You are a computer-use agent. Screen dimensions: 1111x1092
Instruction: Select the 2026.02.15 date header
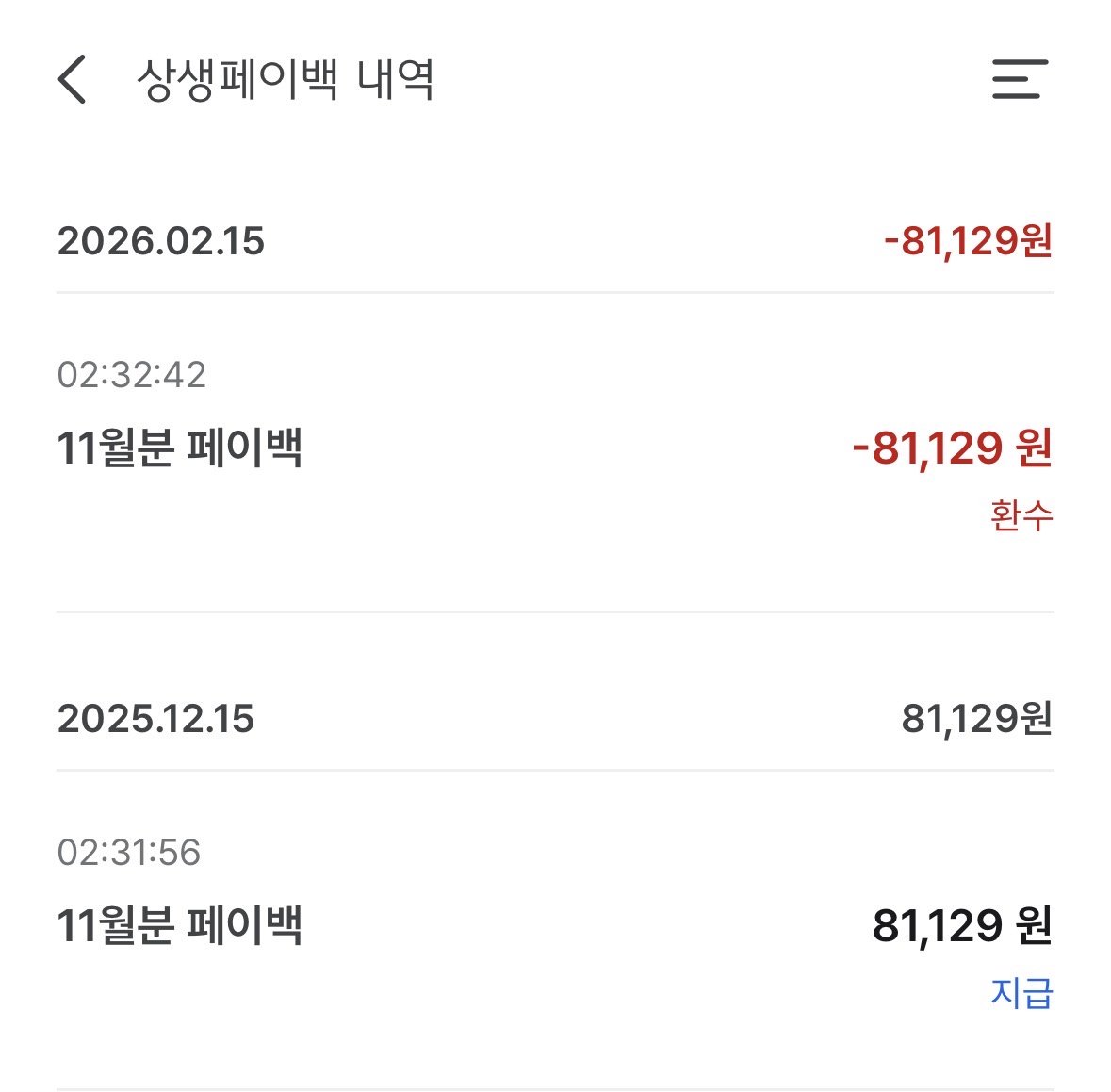[161, 241]
